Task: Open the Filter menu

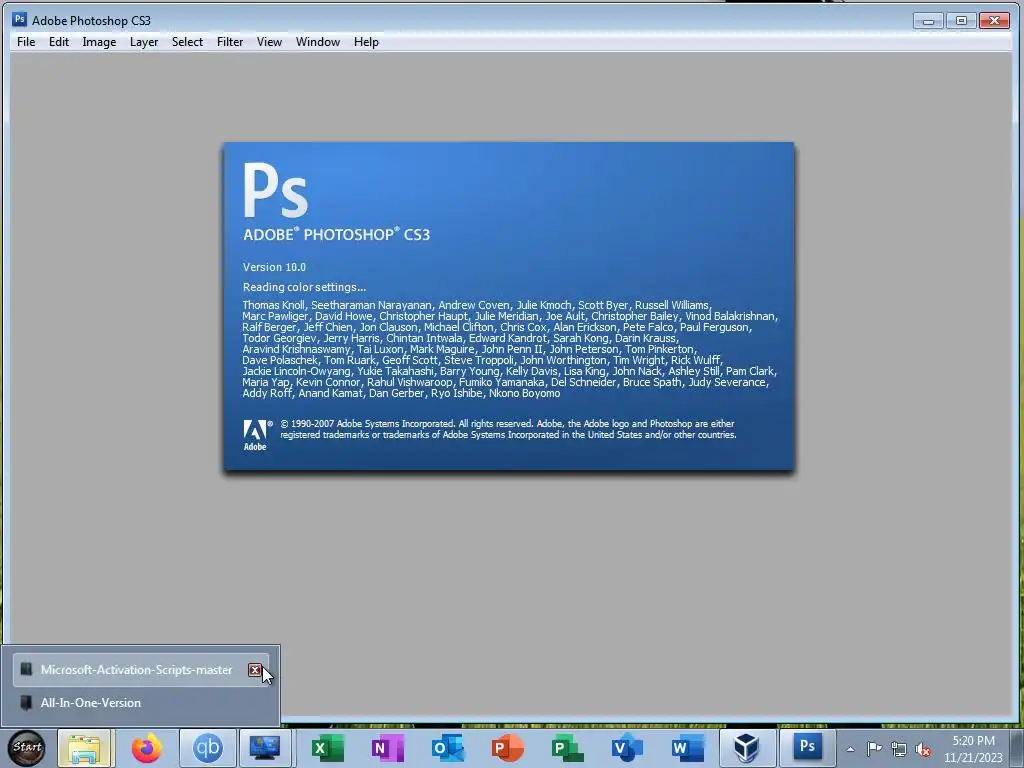Action: coord(230,42)
